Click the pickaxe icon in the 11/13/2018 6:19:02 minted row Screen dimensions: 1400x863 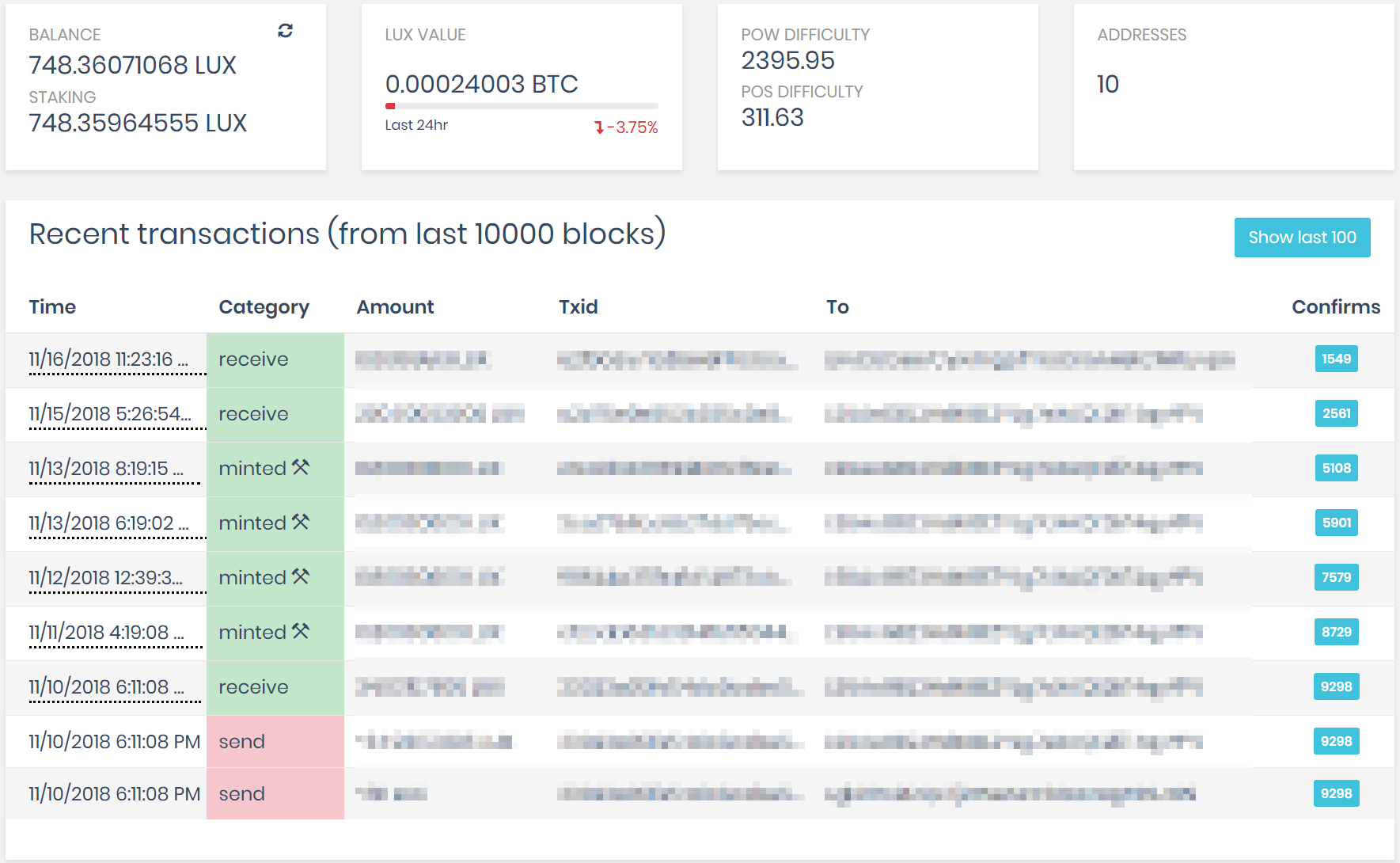coord(301,522)
